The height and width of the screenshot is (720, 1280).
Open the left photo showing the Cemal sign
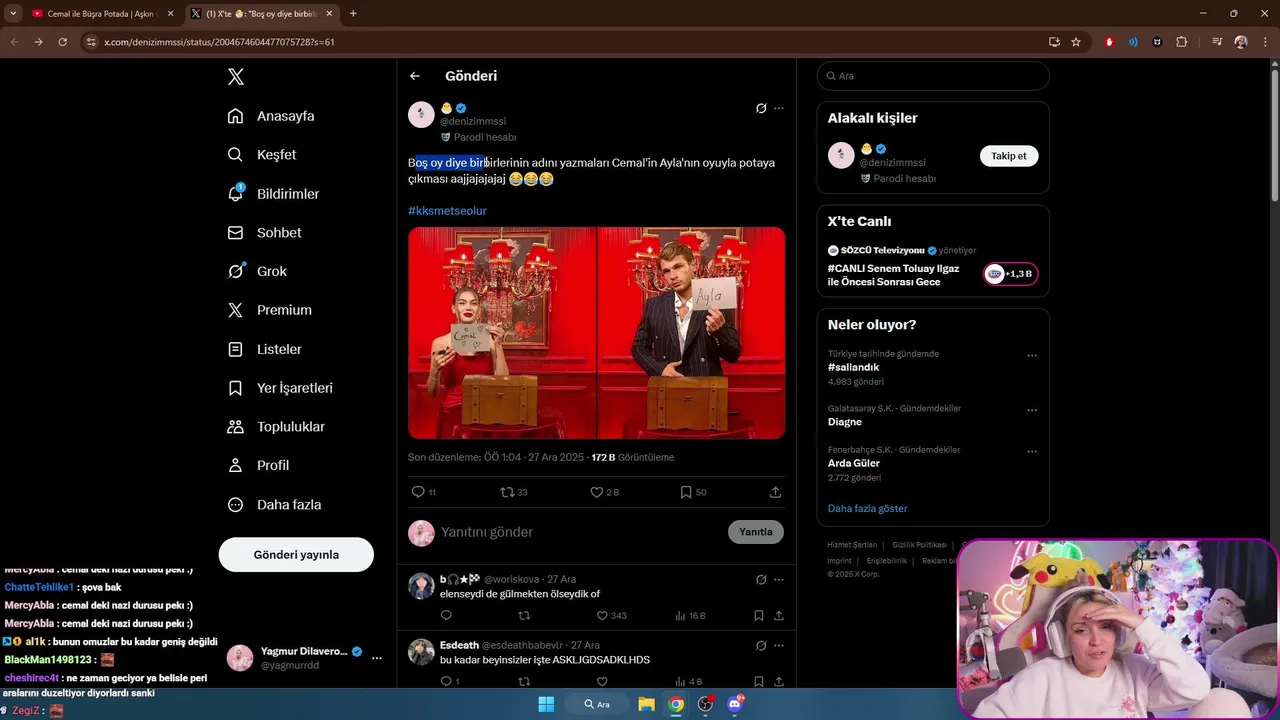[501, 333]
